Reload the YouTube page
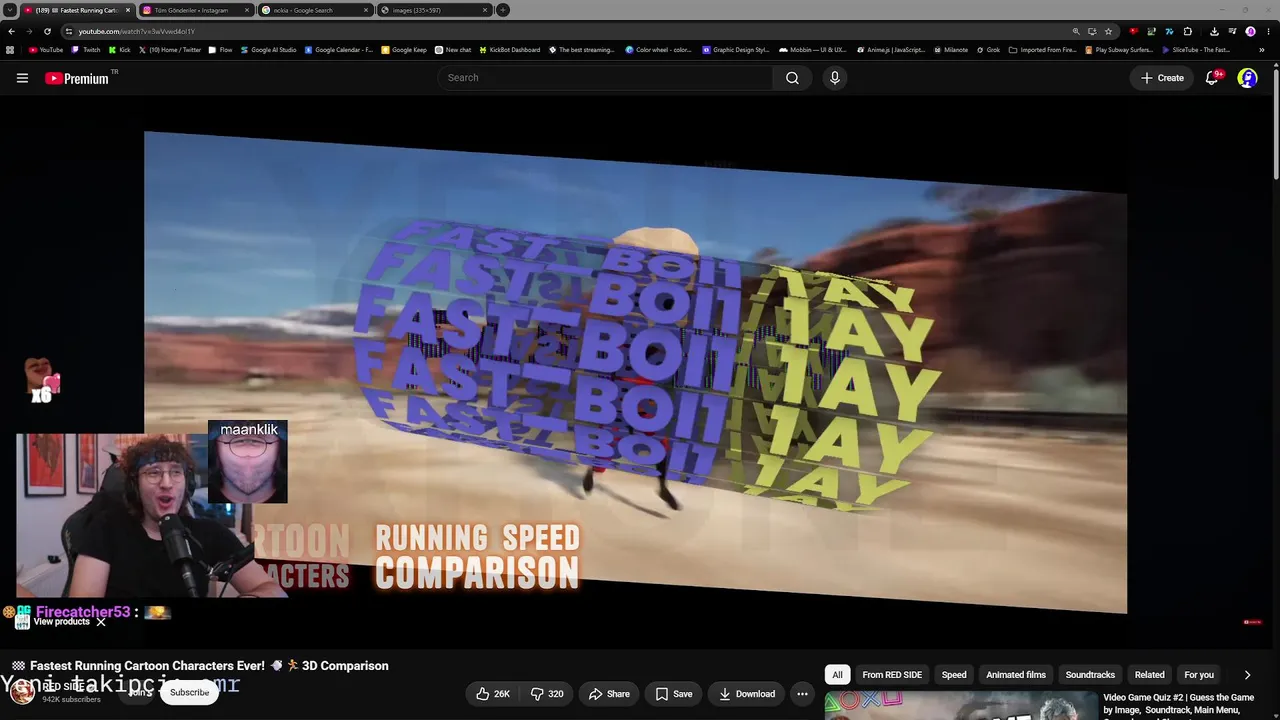 pyautogui.click(x=47, y=31)
